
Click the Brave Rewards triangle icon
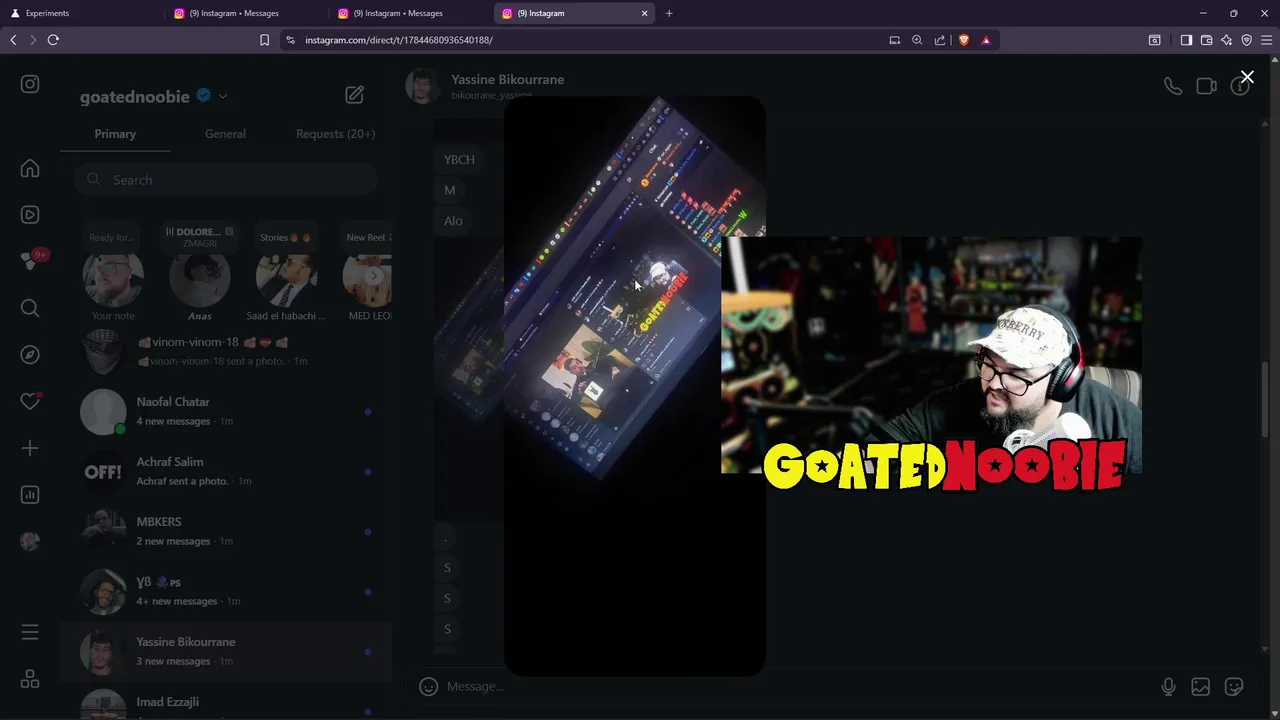pos(986,40)
